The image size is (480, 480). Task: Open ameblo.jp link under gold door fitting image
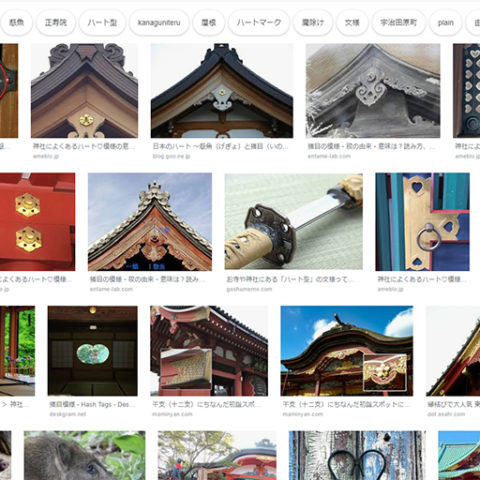tap(390, 289)
